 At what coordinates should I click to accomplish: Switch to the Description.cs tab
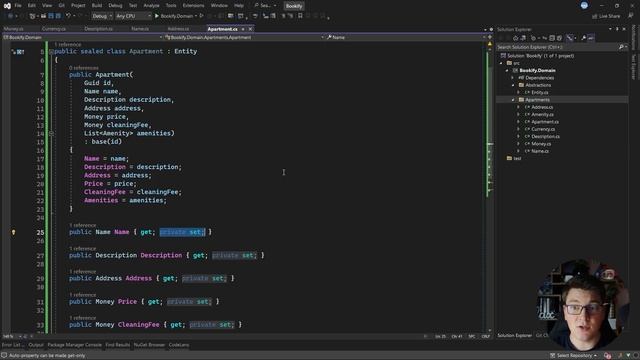click(98, 29)
